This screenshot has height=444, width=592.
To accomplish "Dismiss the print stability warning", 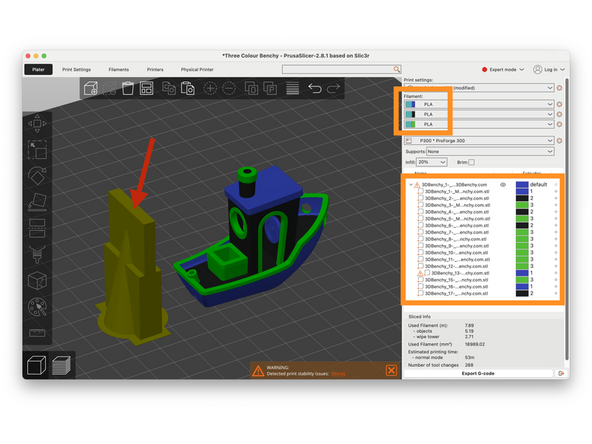I will click(x=392, y=370).
